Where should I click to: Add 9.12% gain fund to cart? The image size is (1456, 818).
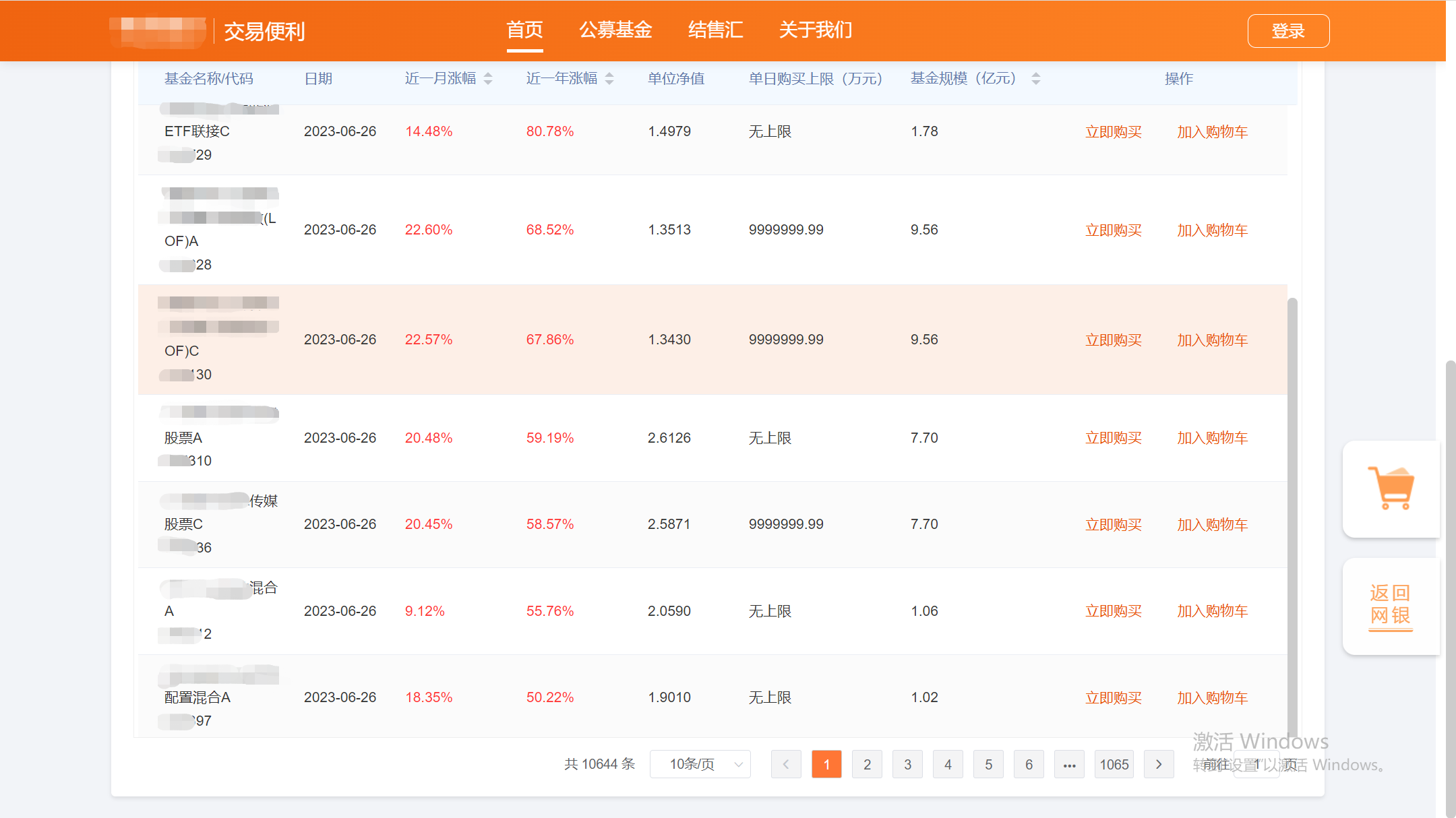(1213, 611)
